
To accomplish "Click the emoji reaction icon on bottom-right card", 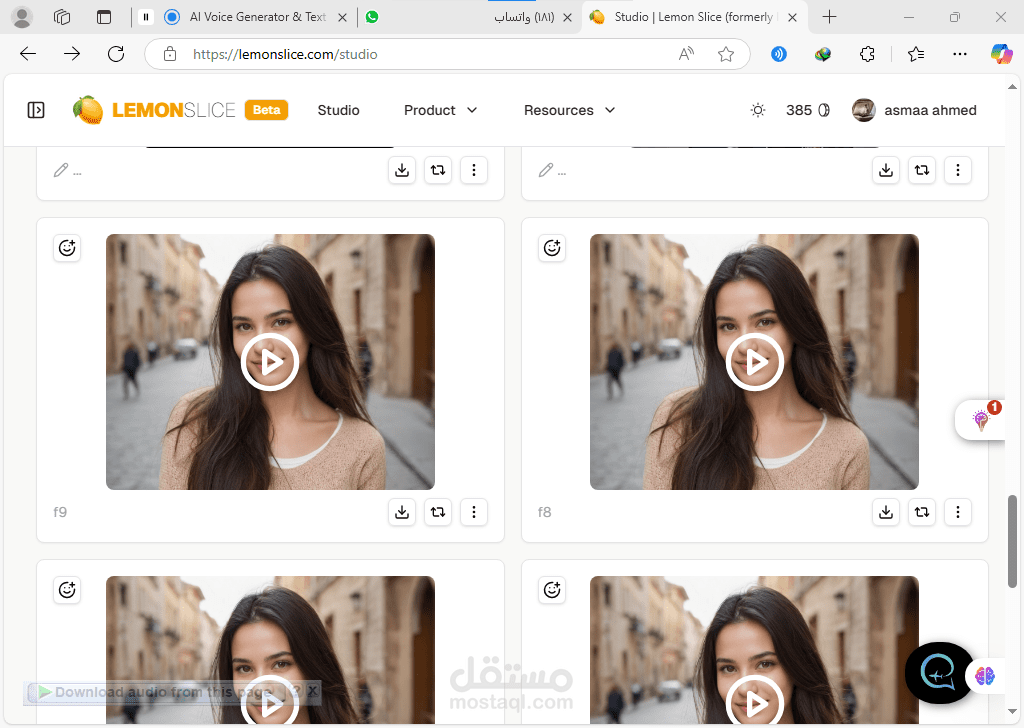I will click(x=552, y=590).
